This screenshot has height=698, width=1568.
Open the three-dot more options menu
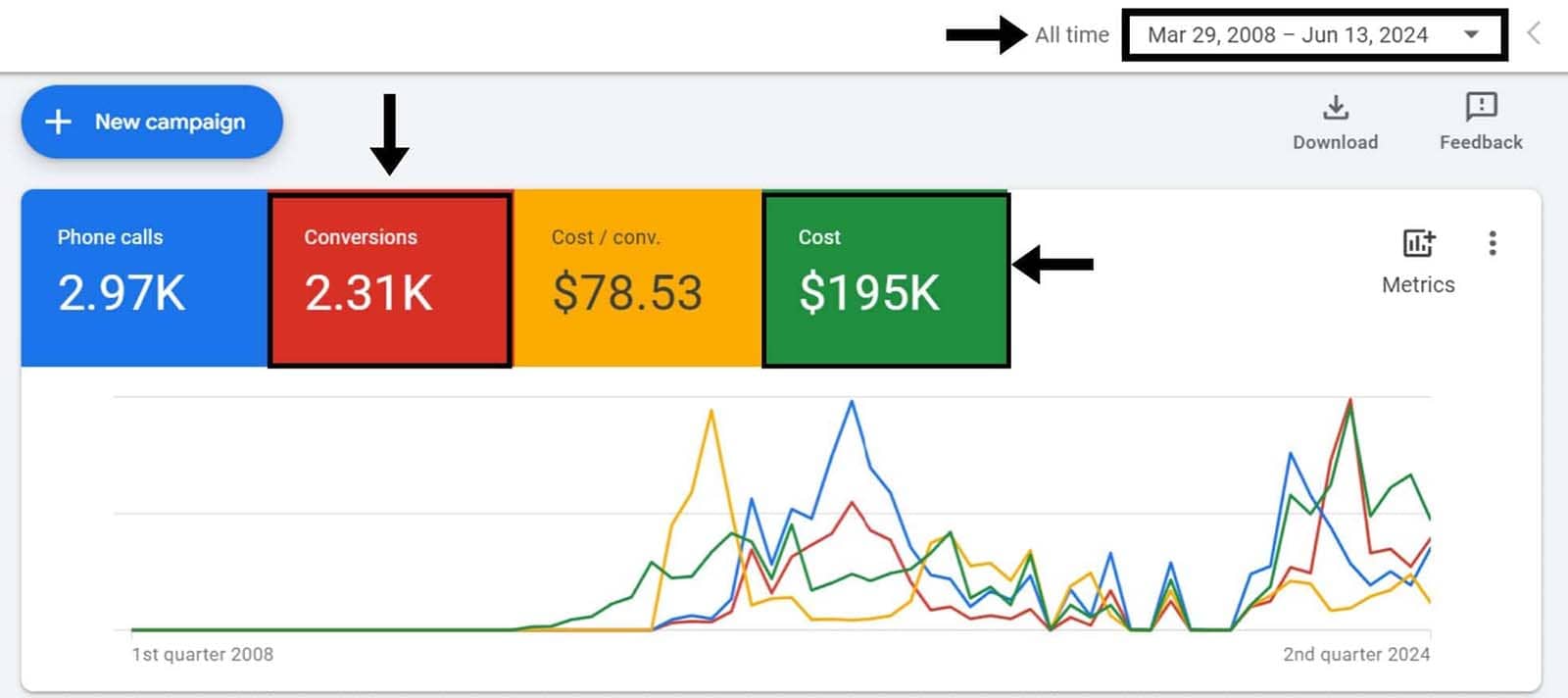(x=1492, y=243)
